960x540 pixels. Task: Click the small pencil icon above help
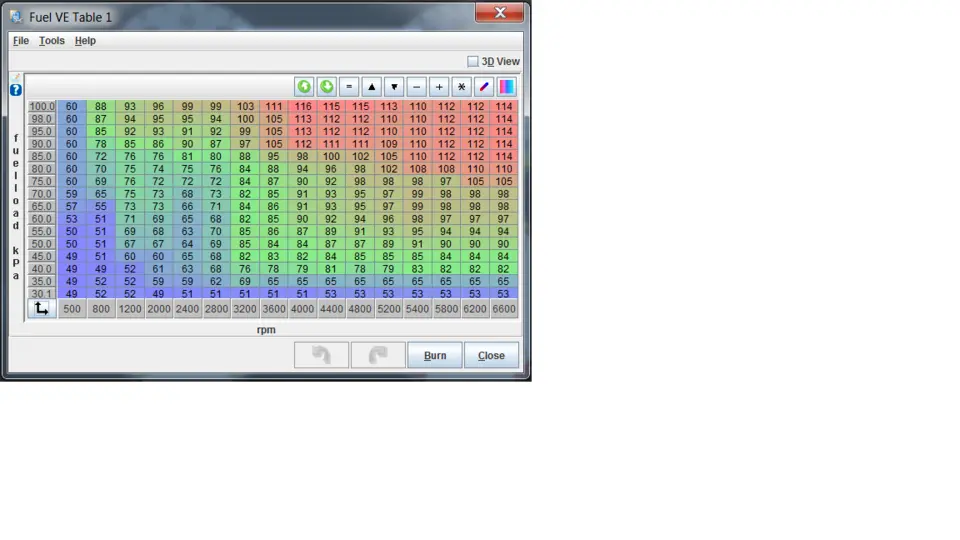coord(16,78)
